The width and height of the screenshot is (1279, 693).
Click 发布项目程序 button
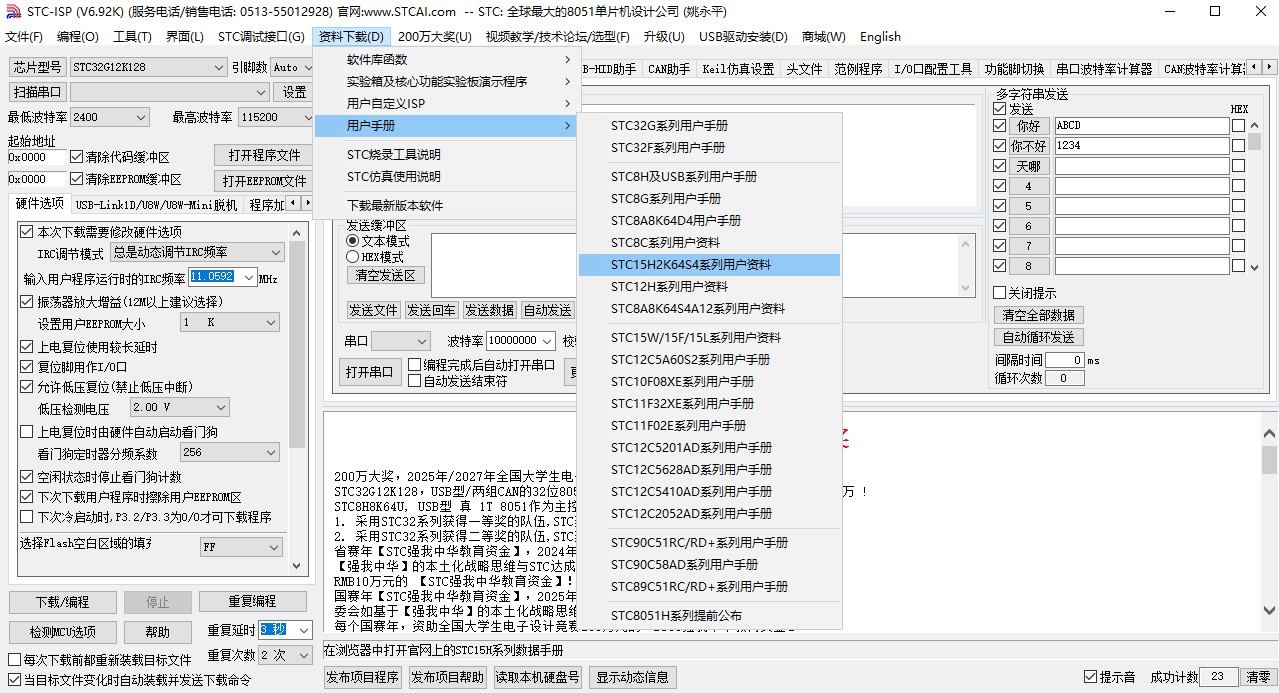pos(362,677)
